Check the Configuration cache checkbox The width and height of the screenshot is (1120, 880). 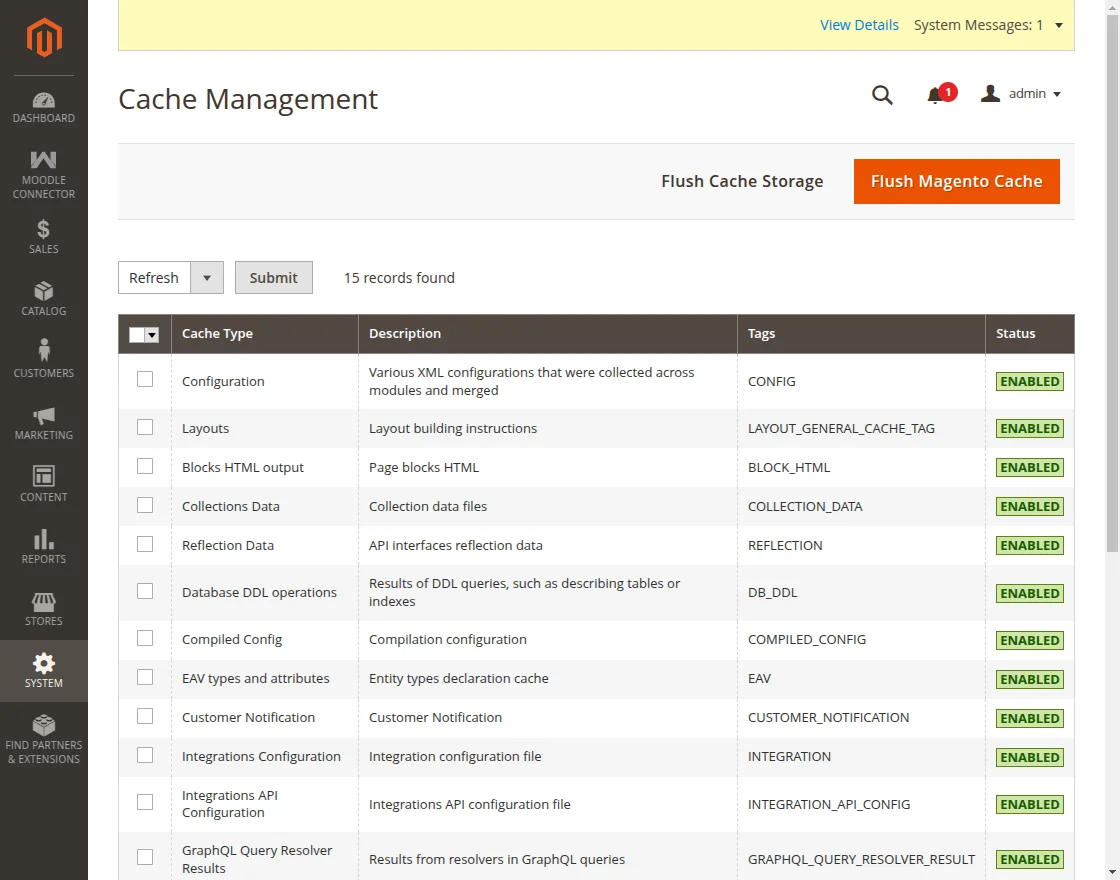(x=145, y=379)
